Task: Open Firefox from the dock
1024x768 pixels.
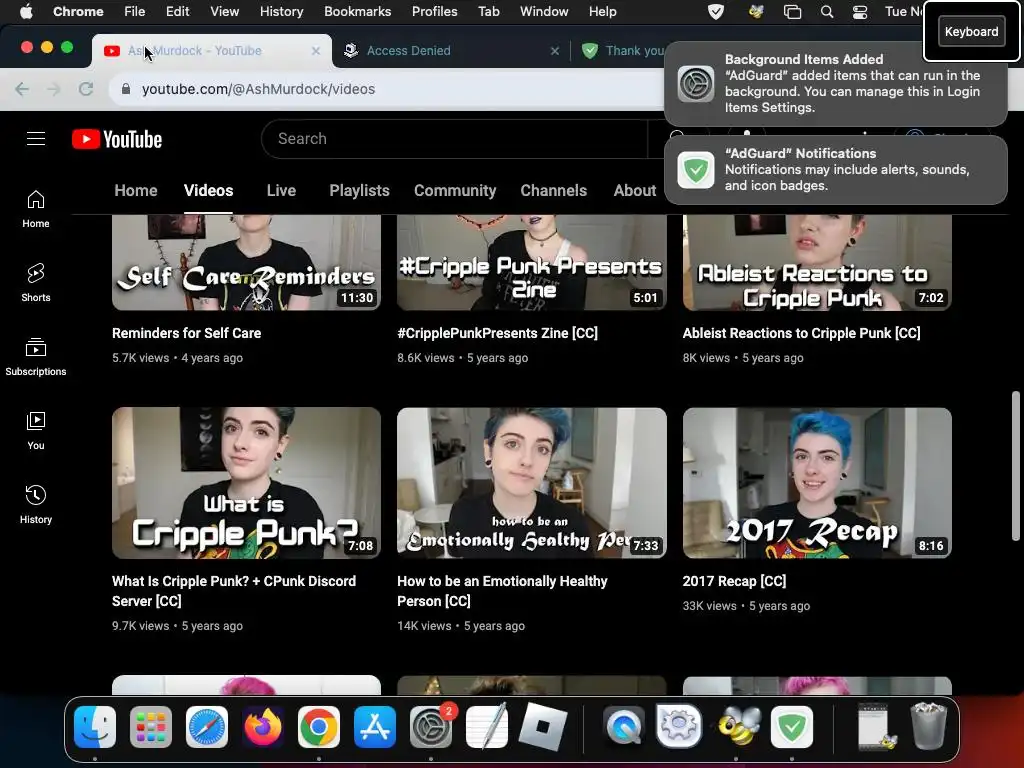Action: coord(263,727)
